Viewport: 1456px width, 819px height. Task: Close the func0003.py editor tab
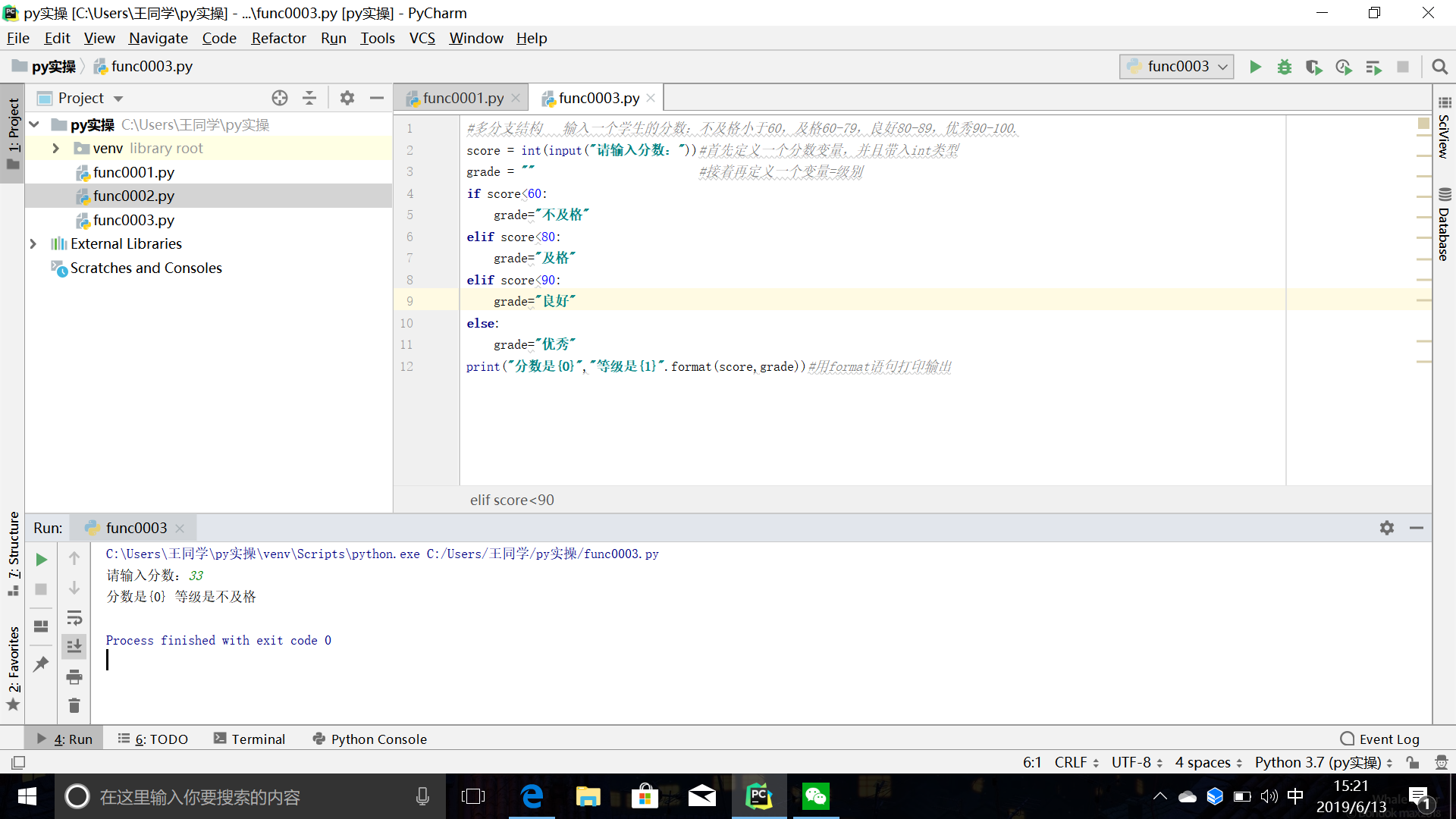(651, 98)
